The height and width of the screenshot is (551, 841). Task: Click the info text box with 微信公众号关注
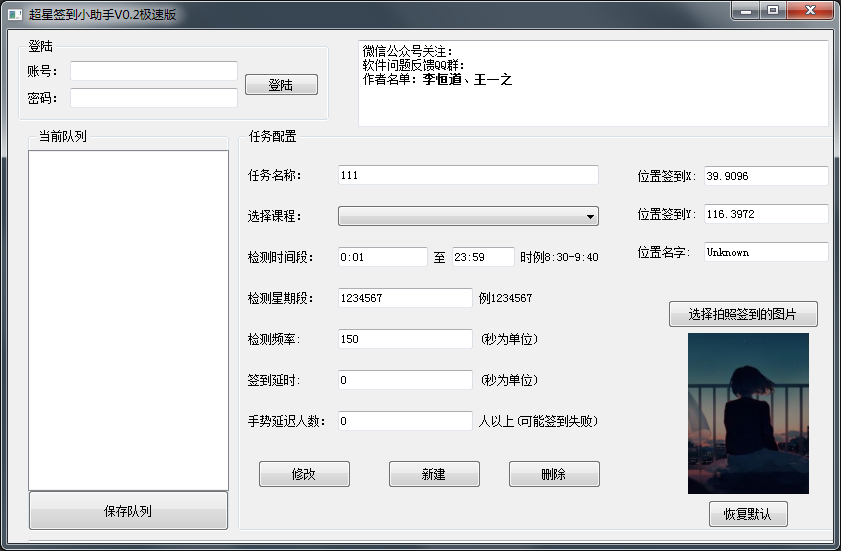pos(593,83)
